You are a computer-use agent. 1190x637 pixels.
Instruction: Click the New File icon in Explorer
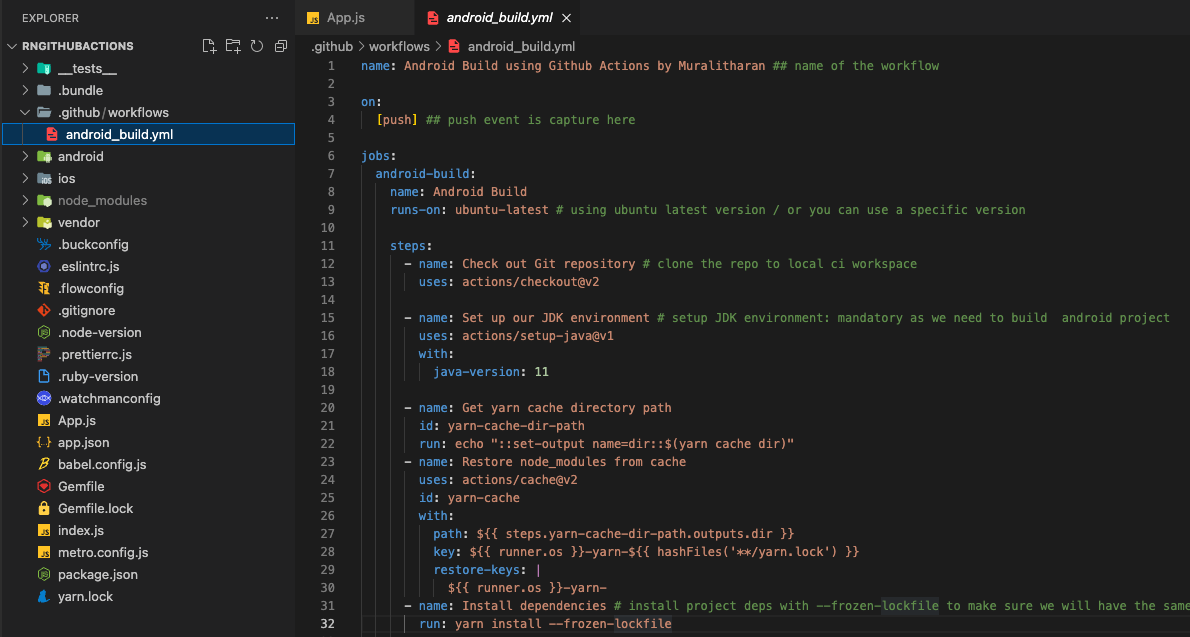(x=209, y=46)
